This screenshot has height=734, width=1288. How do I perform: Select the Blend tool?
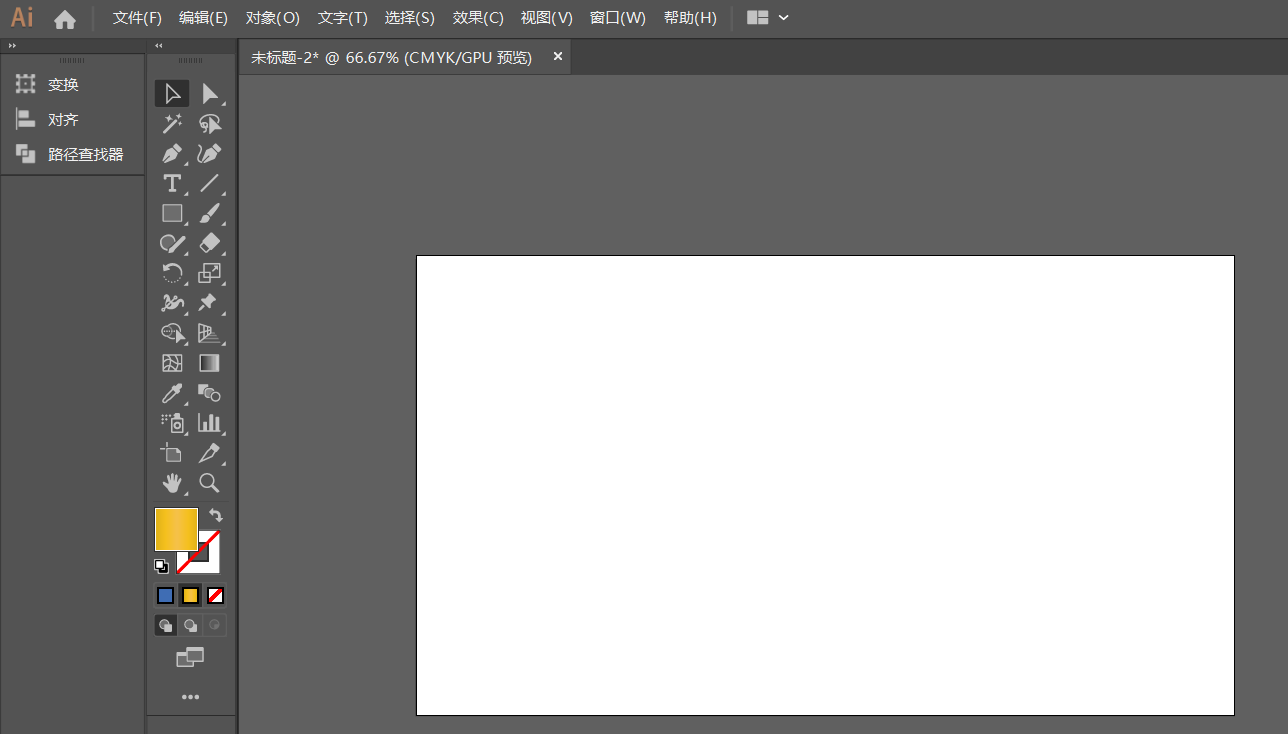[209, 393]
